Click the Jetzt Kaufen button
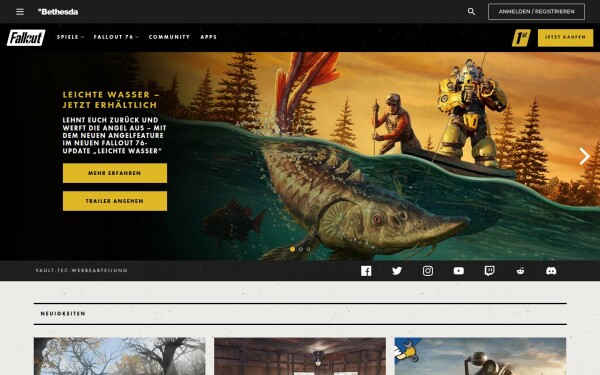The image size is (600, 375). click(x=565, y=38)
